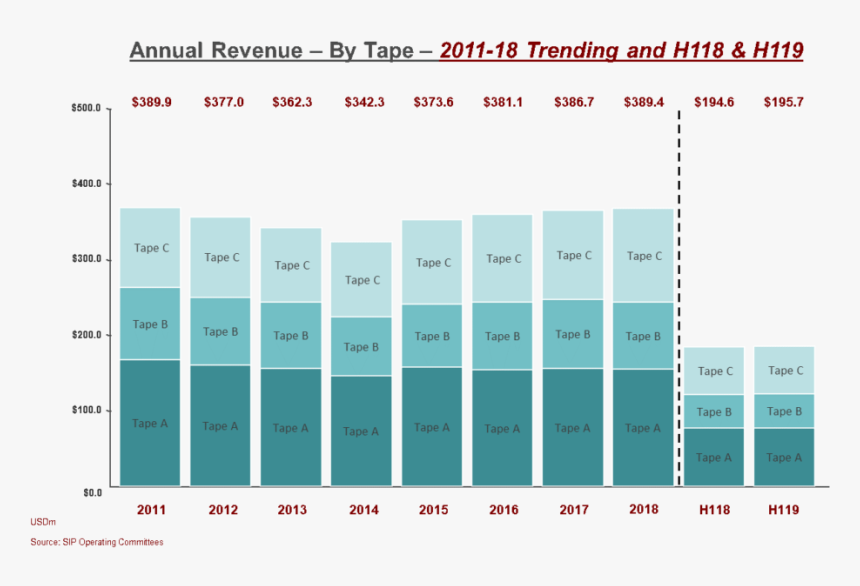The image size is (860, 586).
Task: Click the Tape C segment of the 2017 bar
Action: coord(573,255)
